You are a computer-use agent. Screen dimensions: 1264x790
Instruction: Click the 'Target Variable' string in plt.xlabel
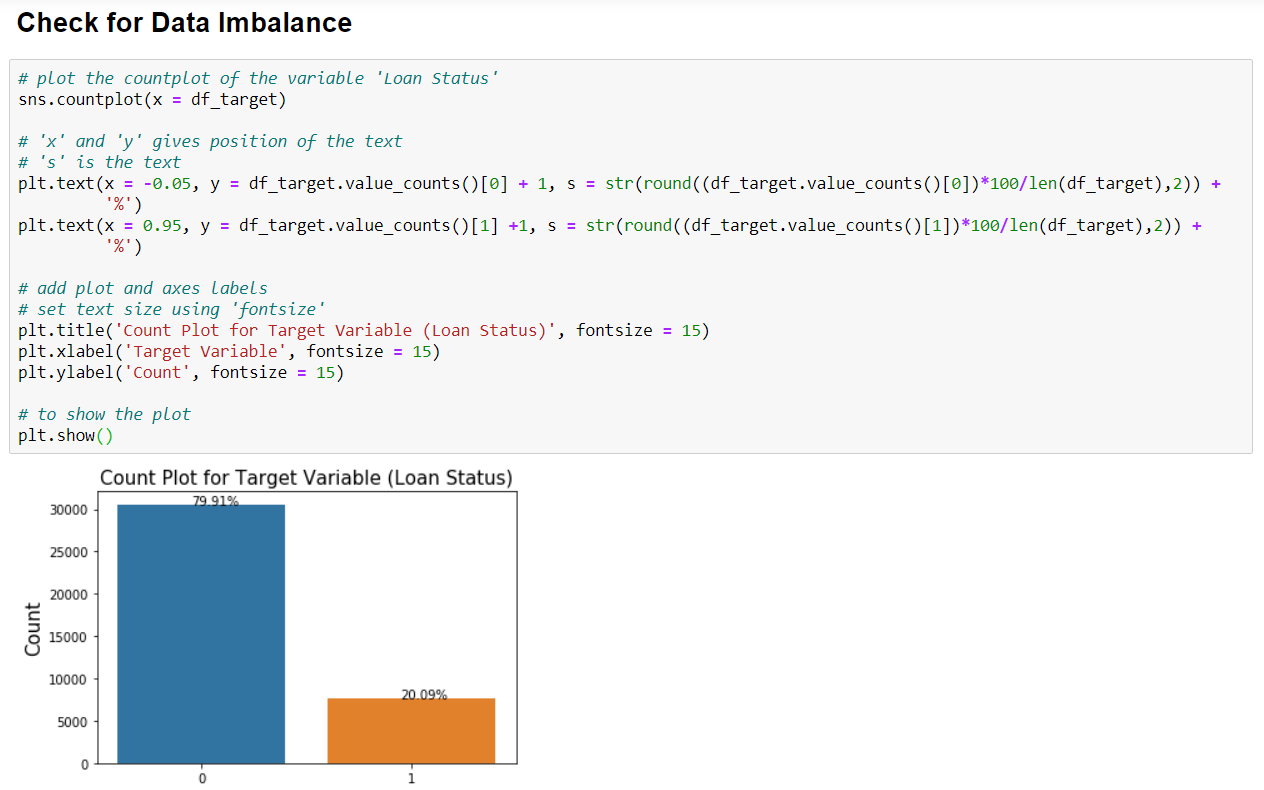[204, 350]
